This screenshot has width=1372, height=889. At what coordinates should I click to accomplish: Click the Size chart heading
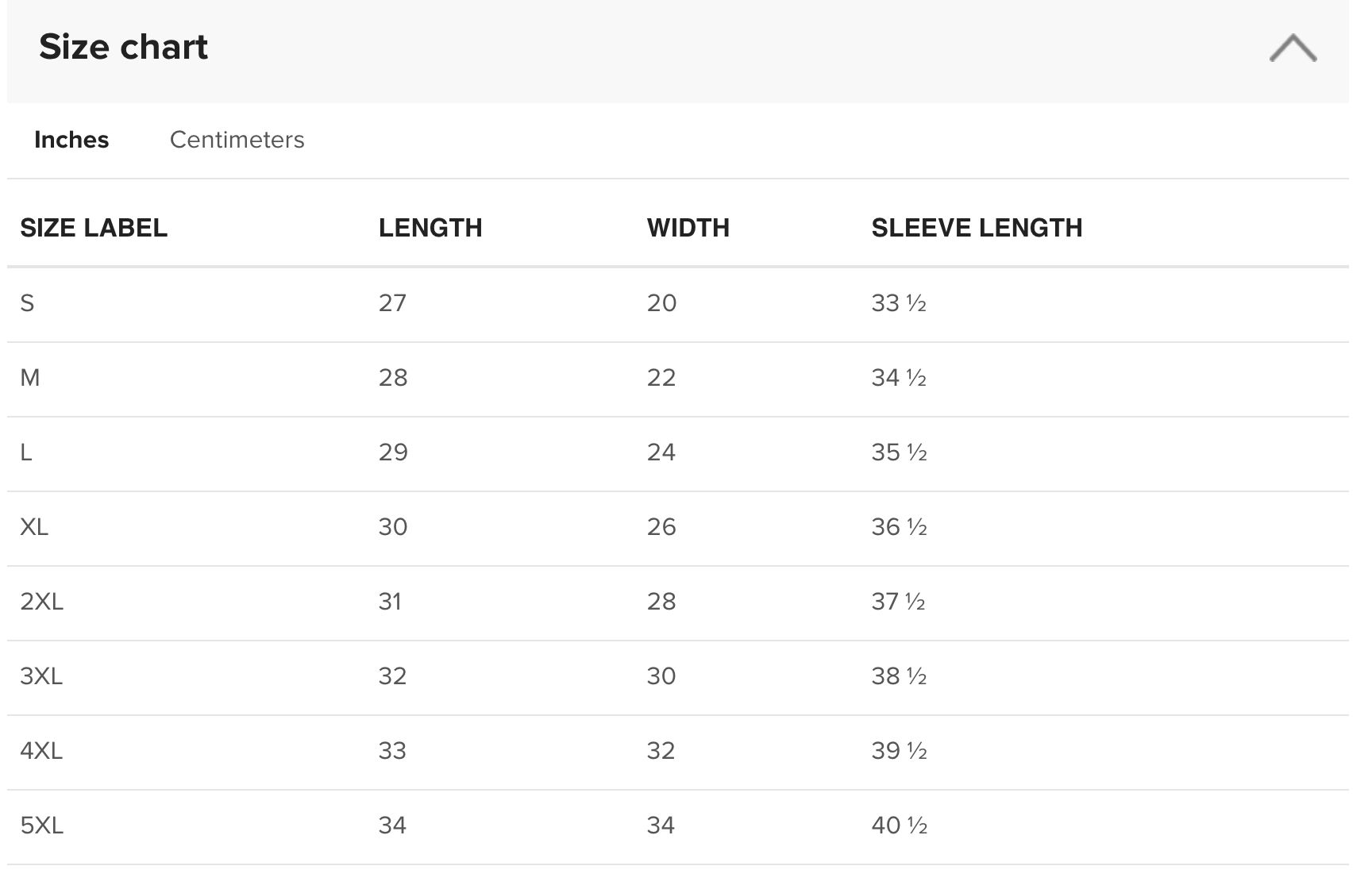coord(123,47)
